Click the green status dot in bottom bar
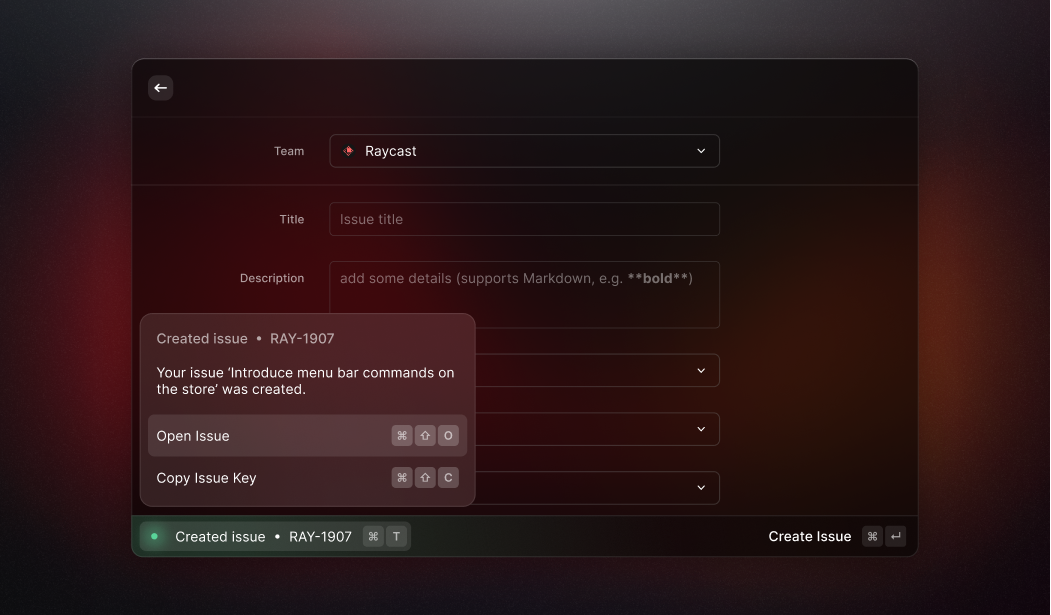Viewport: 1051px width, 615px height. tap(154, 537)
